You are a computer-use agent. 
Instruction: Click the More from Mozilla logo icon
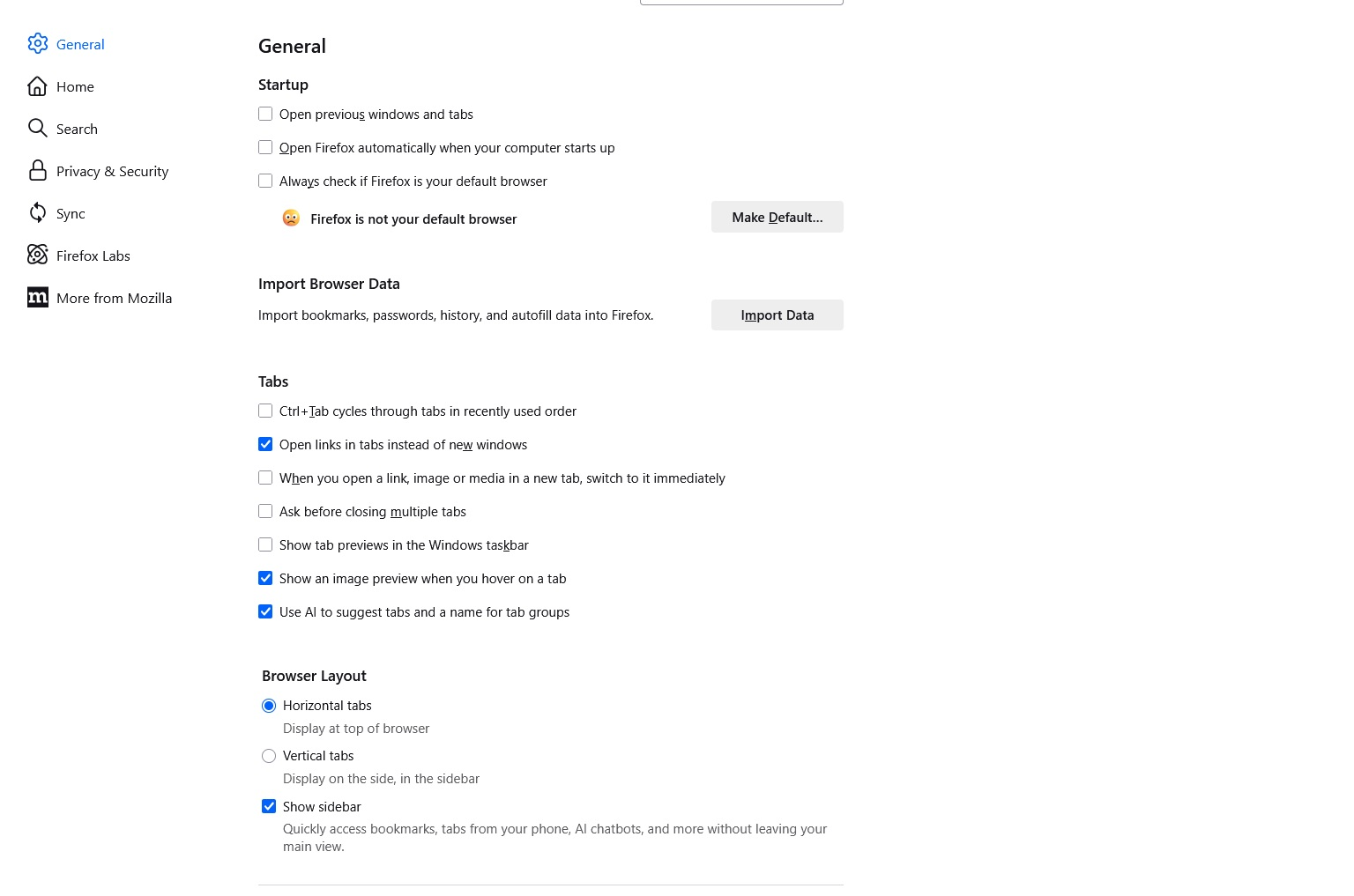coord(37,298)
